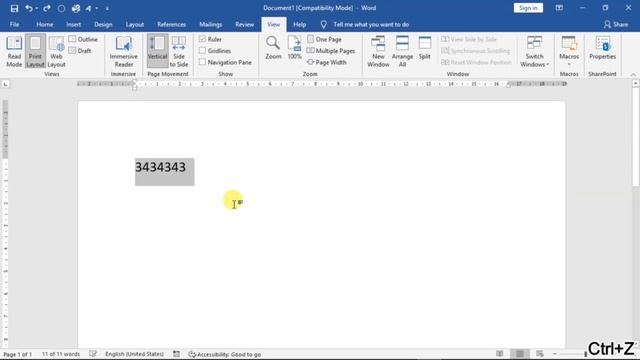
Task: Set zoom to 100%
Action: point(294,48)
